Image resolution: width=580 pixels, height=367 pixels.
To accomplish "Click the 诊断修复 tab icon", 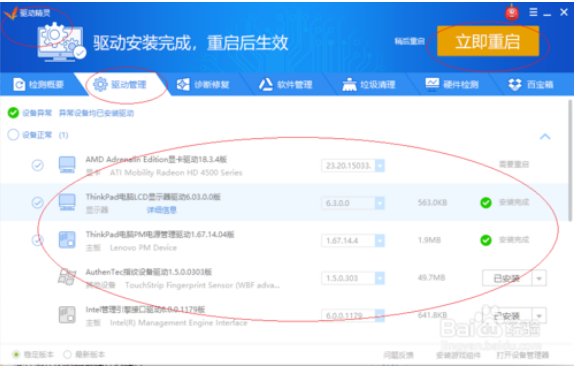I will click(x=183, y=85).
